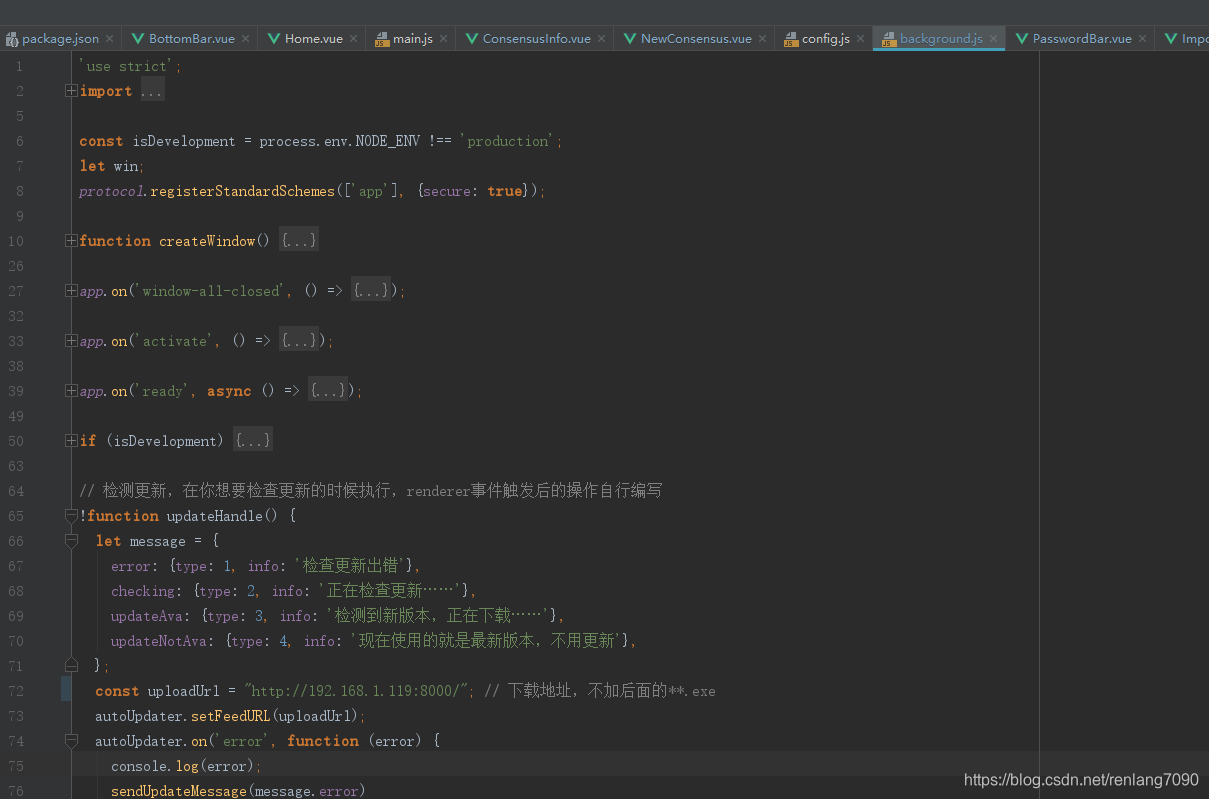Click the JS file icon on background.js tab
Image resolution: width=1209 pixels, height=799 pixels.
(x=889, y=39)
